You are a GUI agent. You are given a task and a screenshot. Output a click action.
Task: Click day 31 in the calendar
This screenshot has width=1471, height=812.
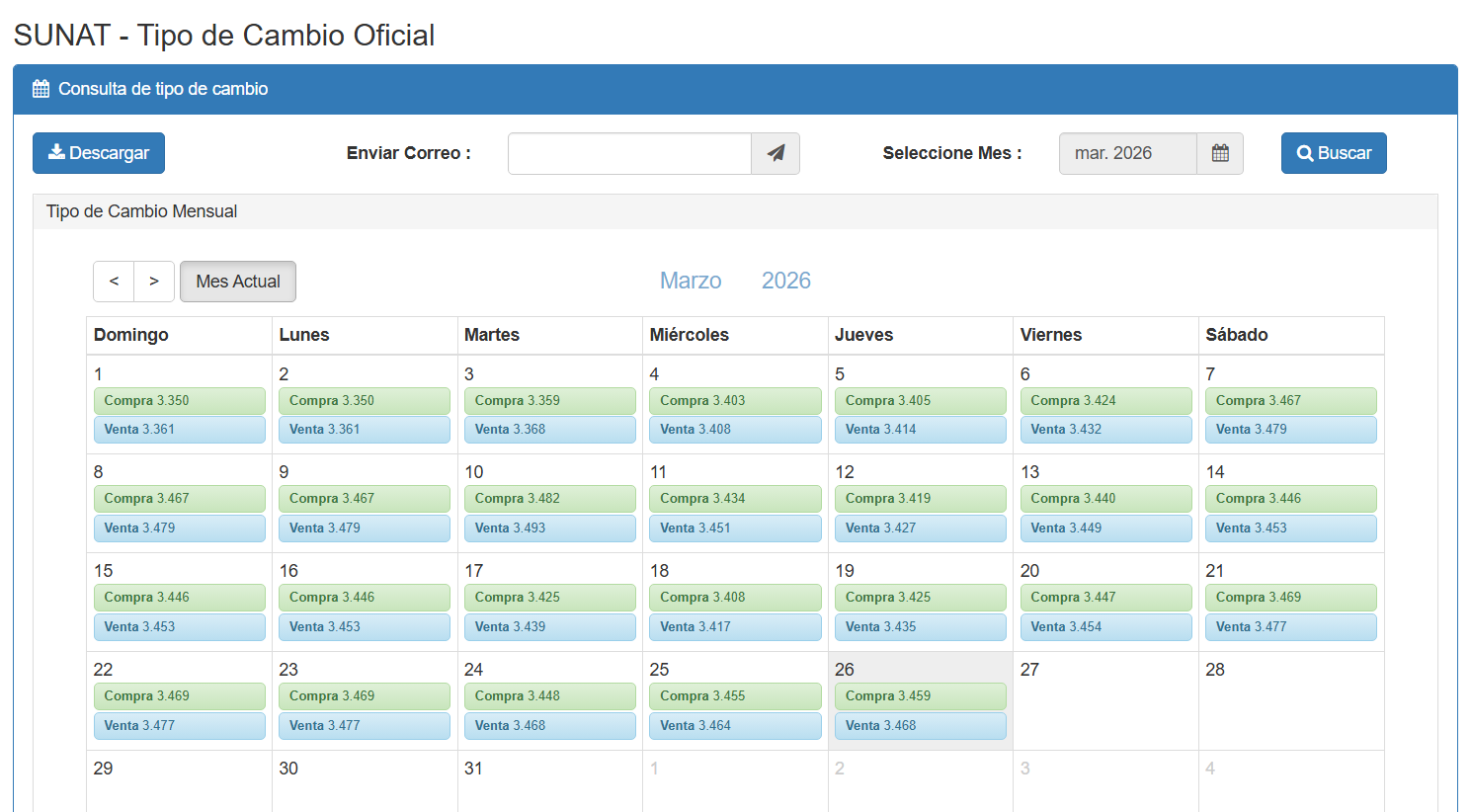pyautogui.click(x=549, y=780)
